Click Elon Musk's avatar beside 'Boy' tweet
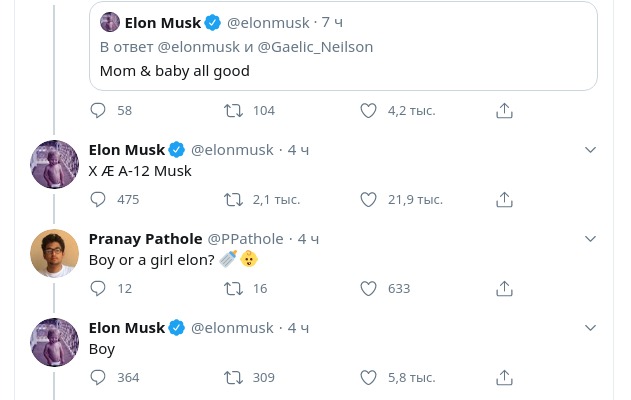Viewport: 631px width, 400px height. [x=55, y=343]
